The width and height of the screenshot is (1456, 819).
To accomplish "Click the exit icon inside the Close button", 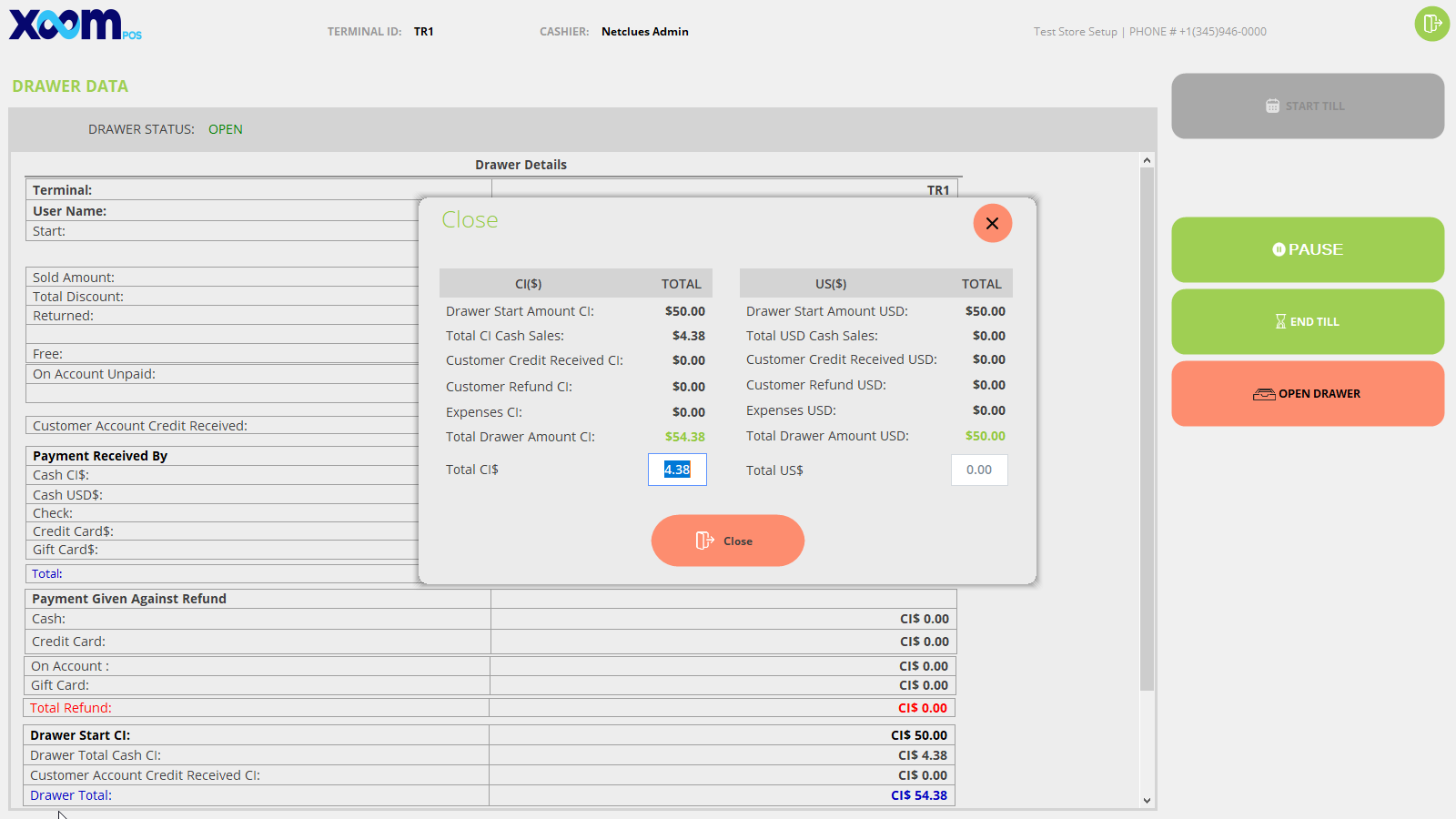I will click(x=704, y=541).
